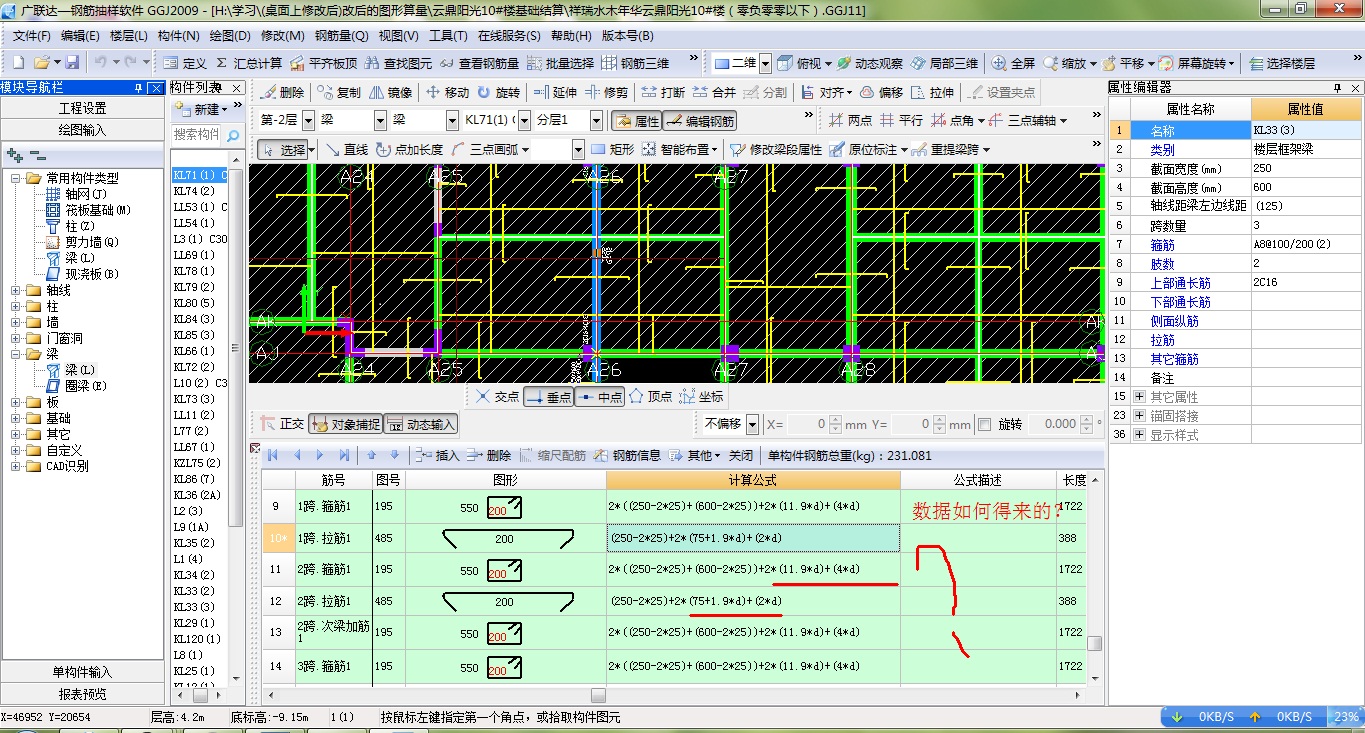Toggle 对象捕捉 object snap
Viewport: 1365px width, 733px height.
tap(345, 424)
